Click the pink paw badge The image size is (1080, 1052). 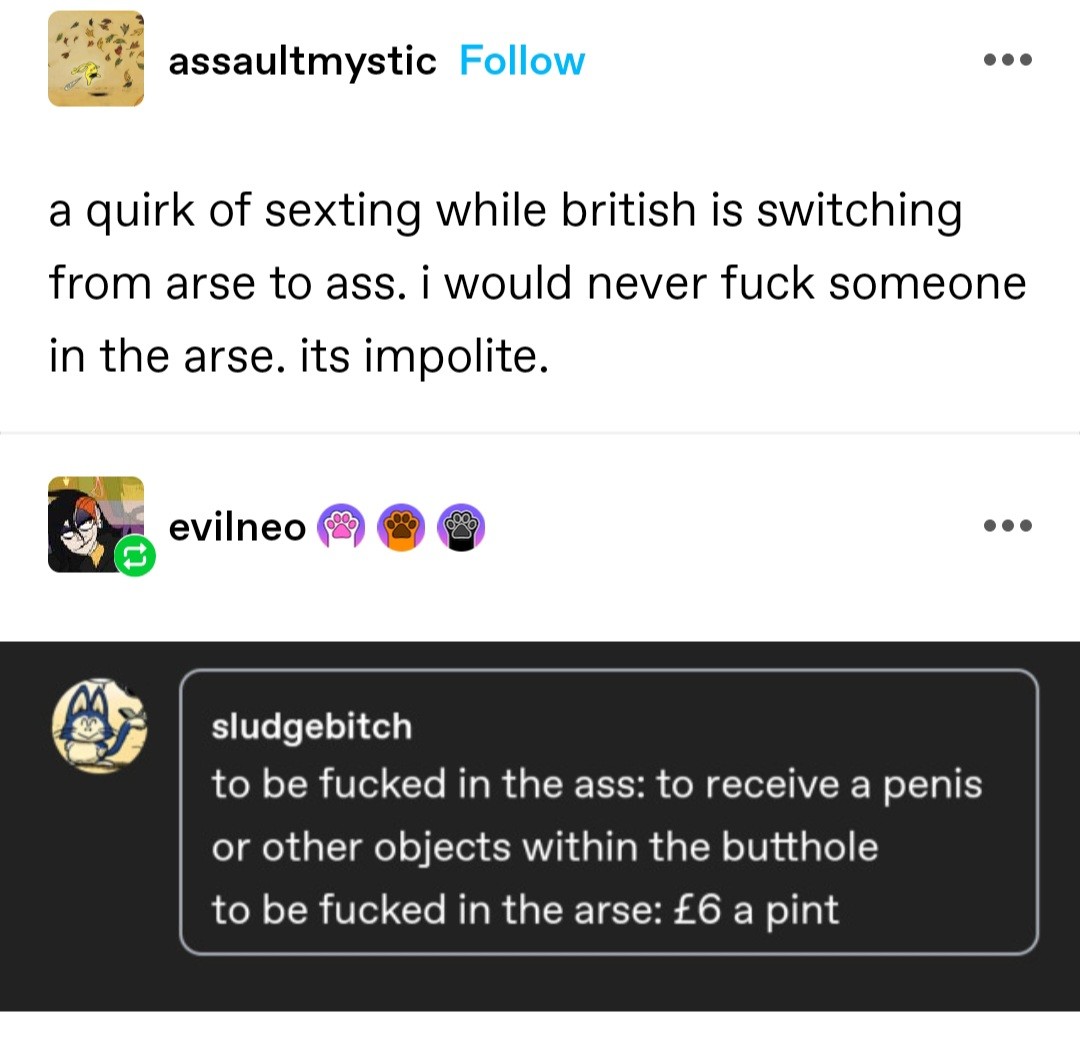click(341, 527)
